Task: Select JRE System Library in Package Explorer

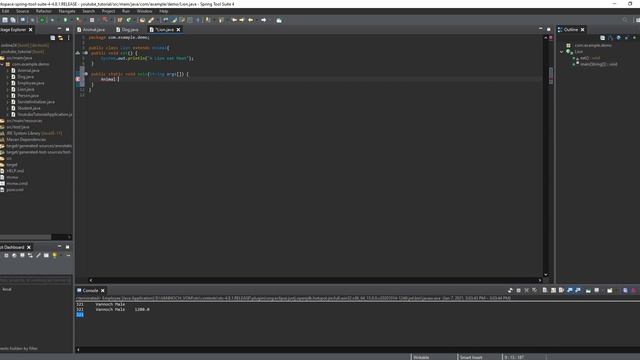Action: pyautogui.click(x=34, y=133)
